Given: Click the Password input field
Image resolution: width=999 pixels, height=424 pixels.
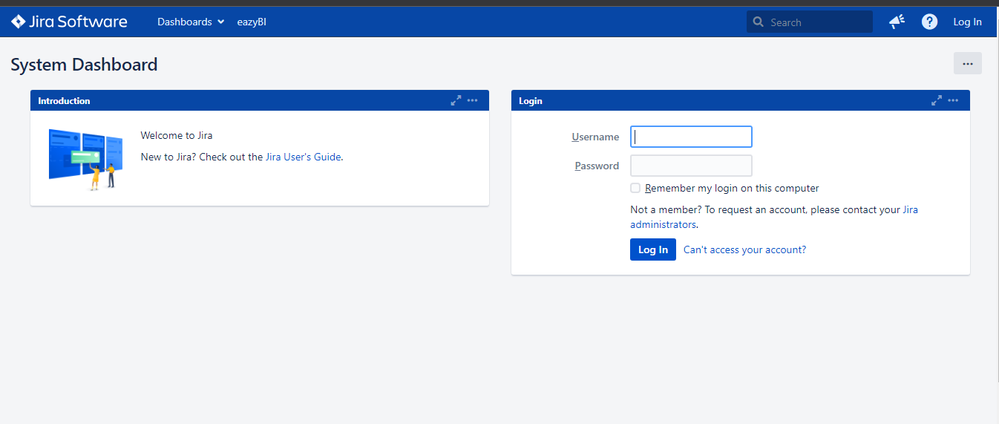Looking at the screenshot, I should click(691, 166).
